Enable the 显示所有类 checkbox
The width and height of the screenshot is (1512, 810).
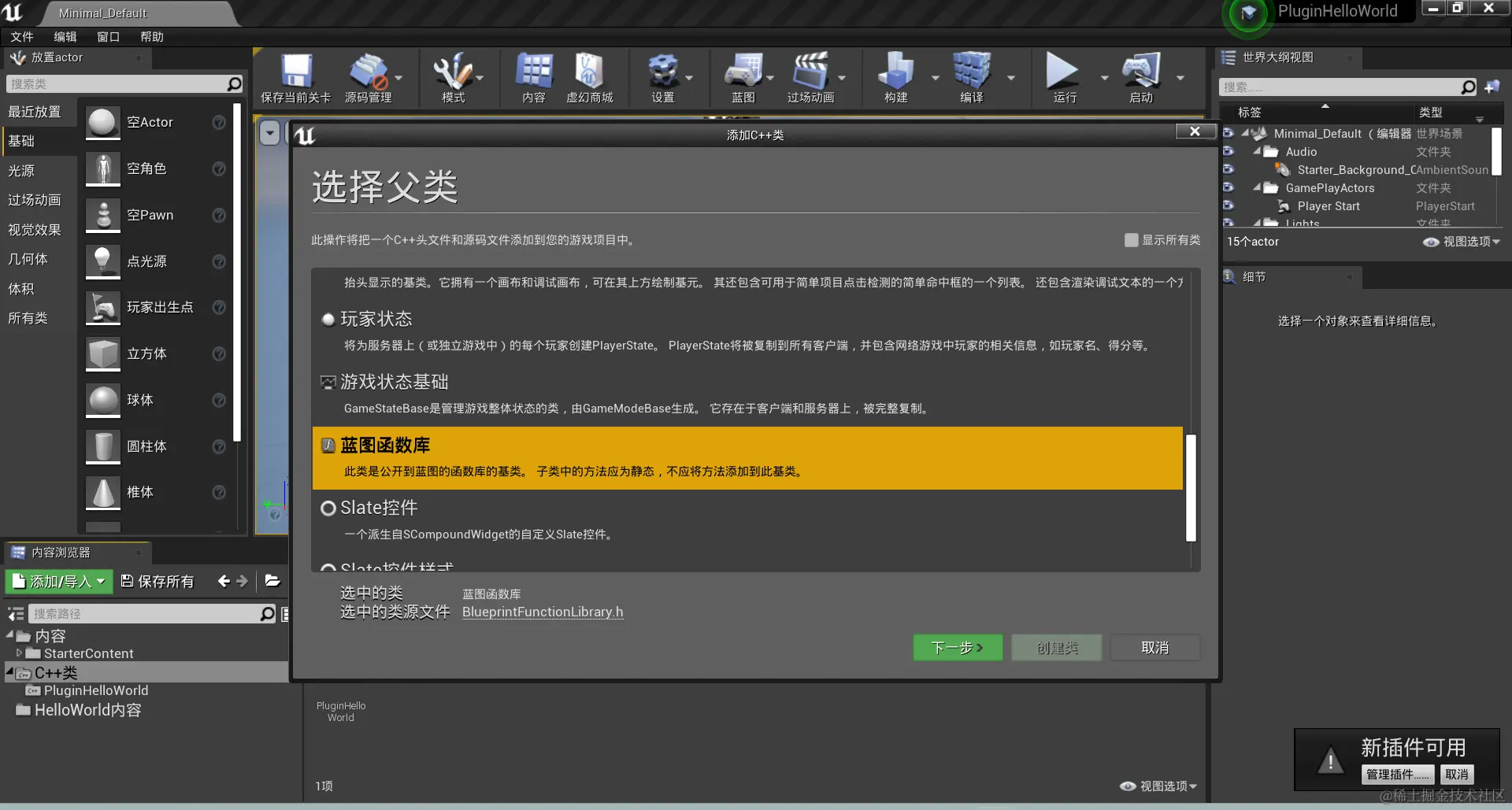point(1132,240)
